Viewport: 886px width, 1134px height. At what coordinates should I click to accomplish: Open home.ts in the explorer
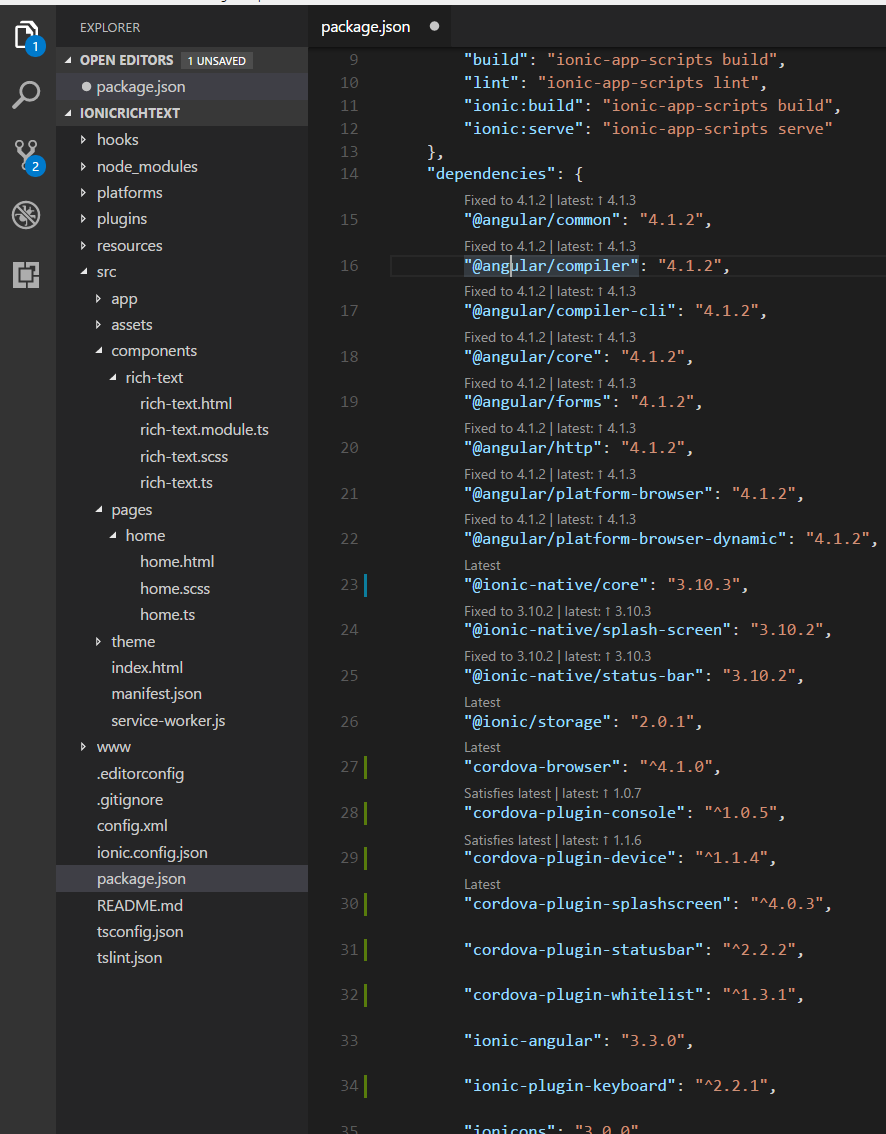[167, 614]
